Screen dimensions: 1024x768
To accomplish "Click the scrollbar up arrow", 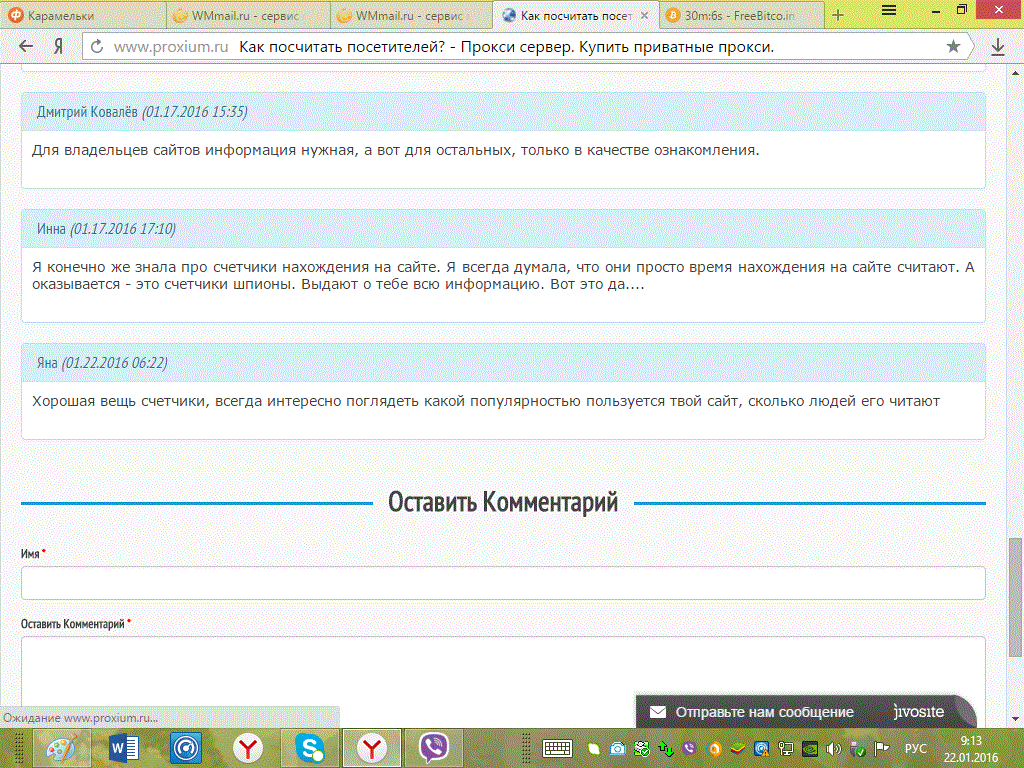I will (1015, 71).
